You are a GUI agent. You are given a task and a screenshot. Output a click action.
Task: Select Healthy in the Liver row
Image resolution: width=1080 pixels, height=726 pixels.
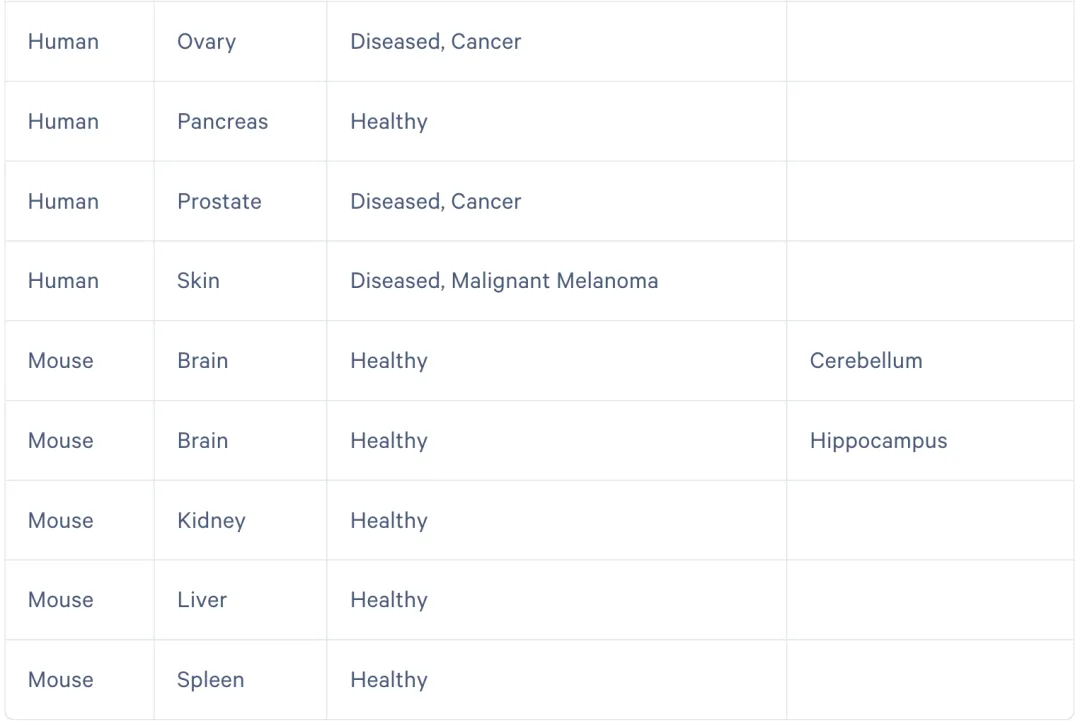point(388,600)
